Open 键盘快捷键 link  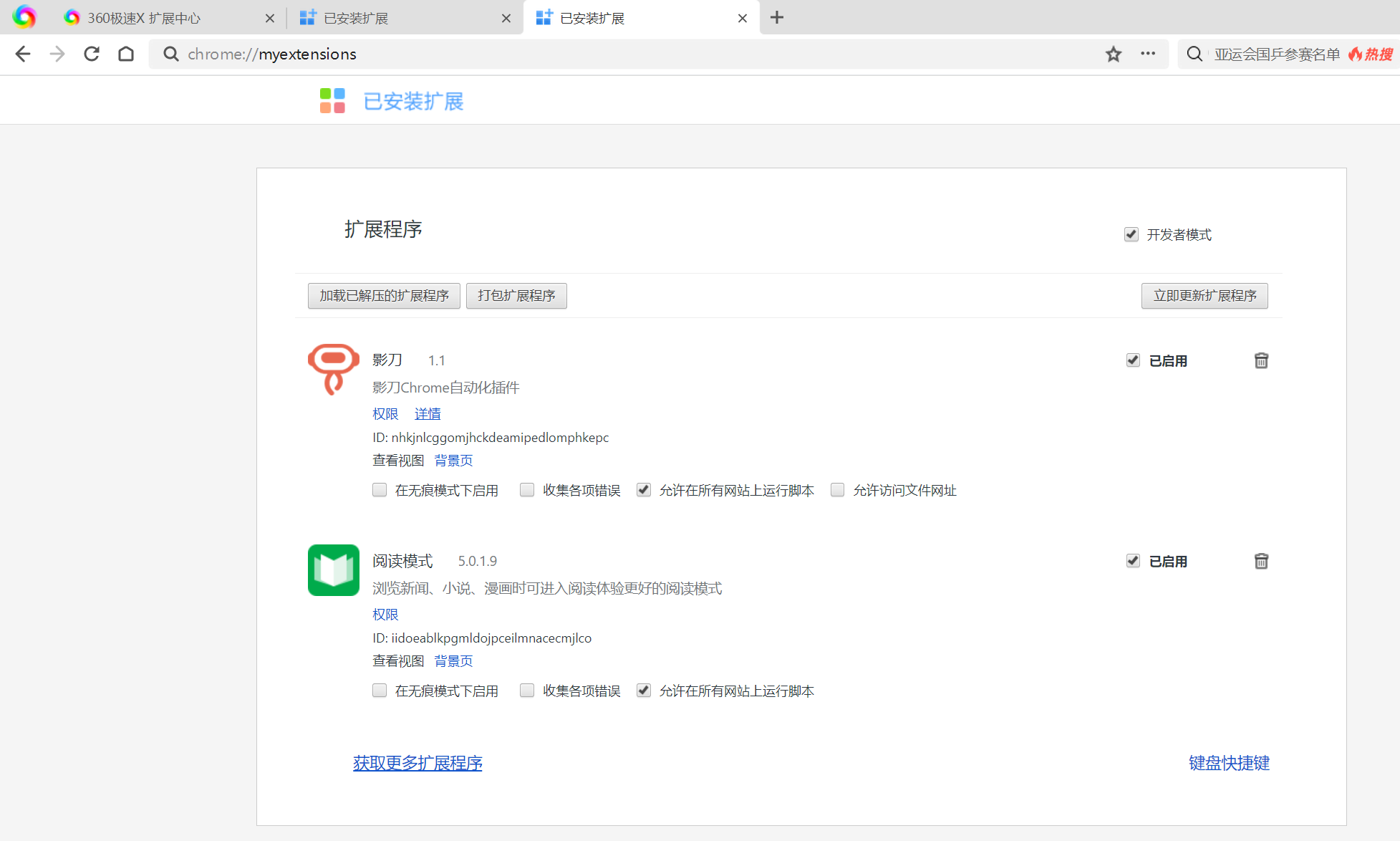click(x=1229, y=764)
